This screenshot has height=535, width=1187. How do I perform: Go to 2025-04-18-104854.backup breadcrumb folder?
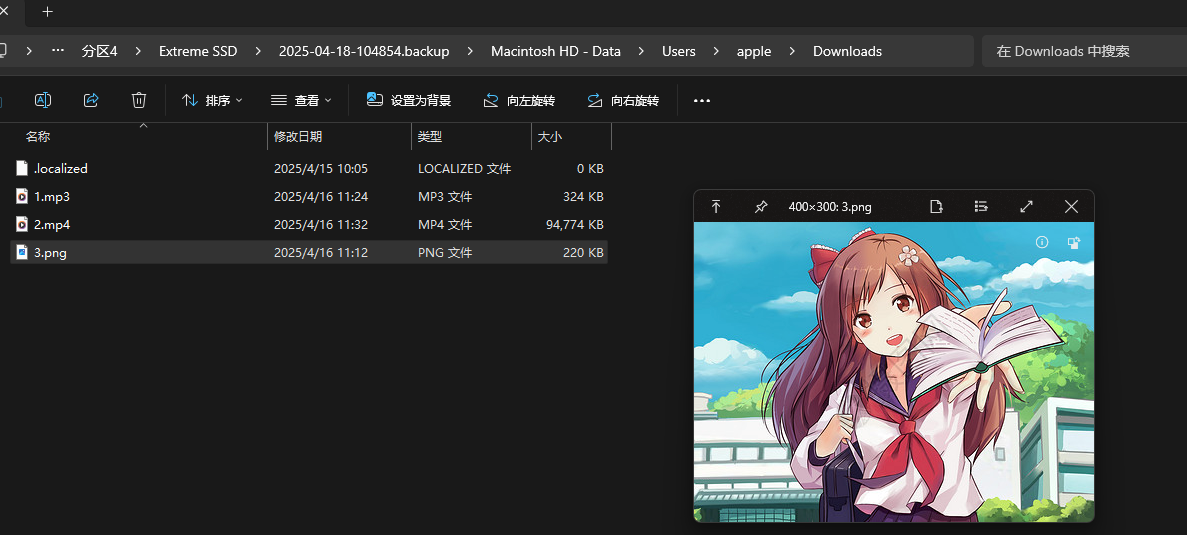(364, 51)
